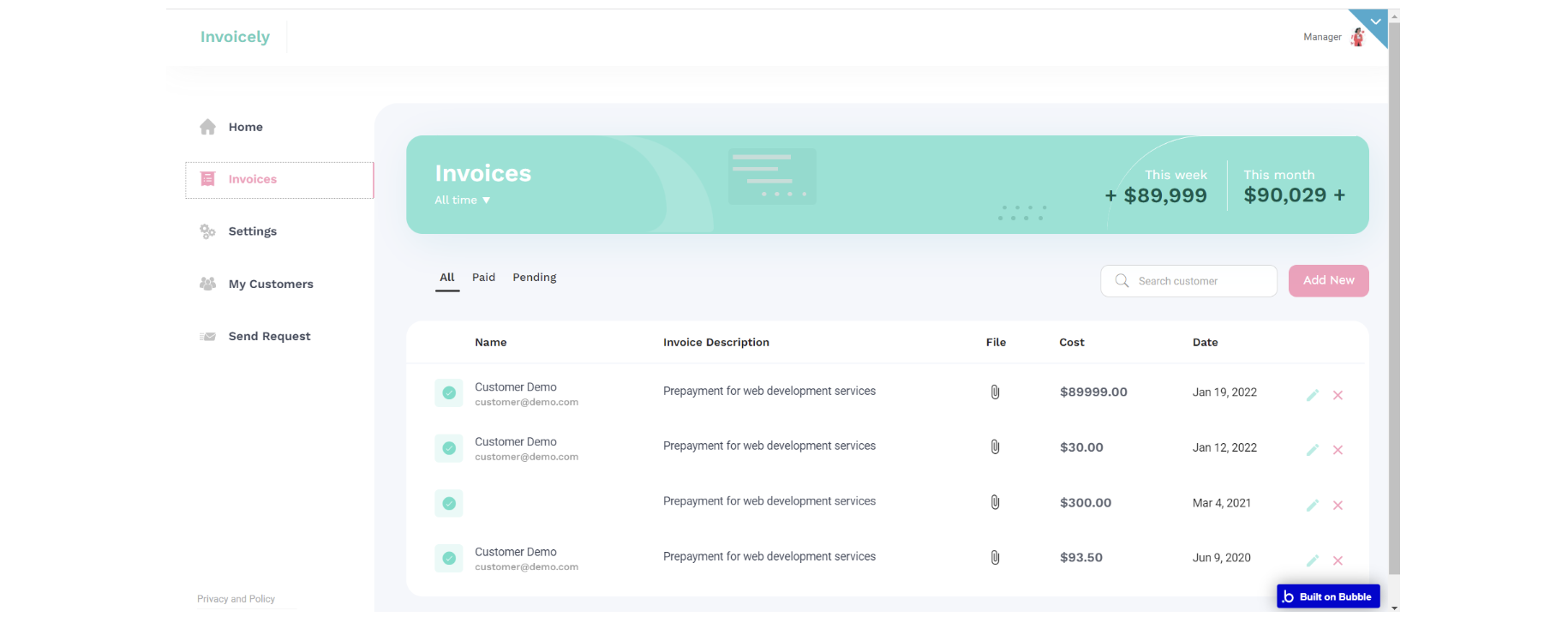Expand the top-right corner chevron banner
Viewport: 1568px width, 617px height.
[1375, 21]
